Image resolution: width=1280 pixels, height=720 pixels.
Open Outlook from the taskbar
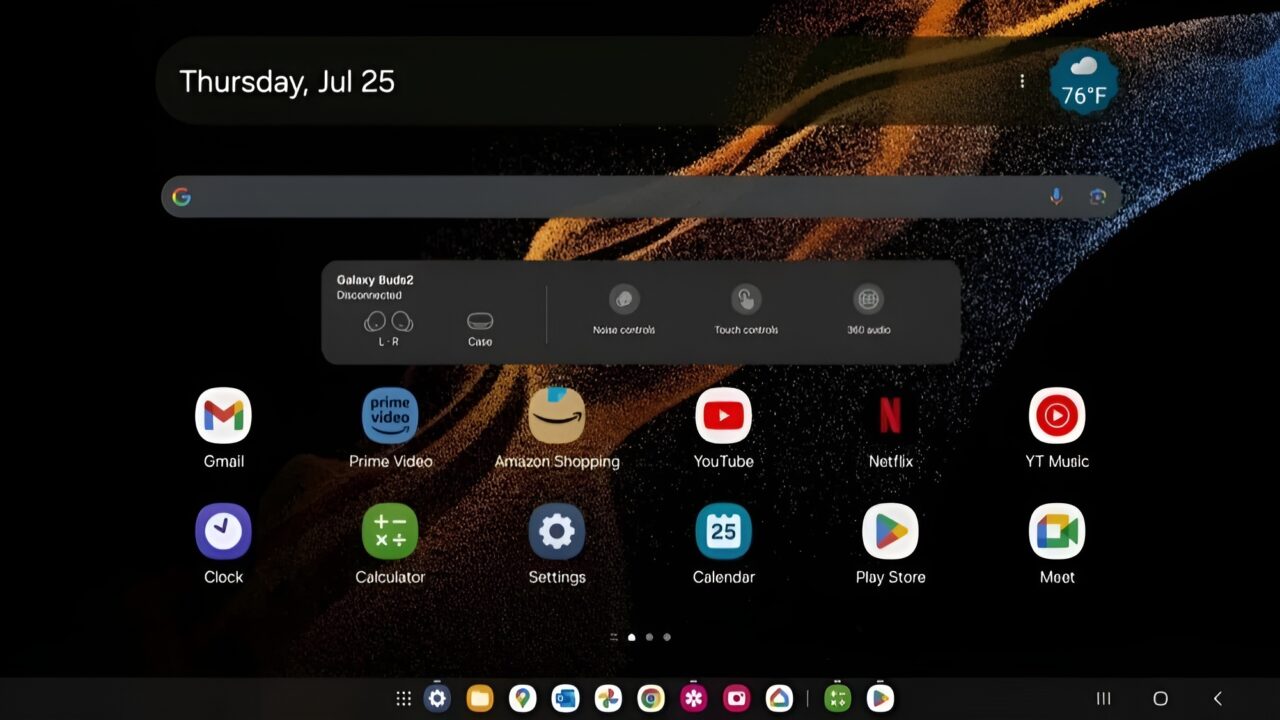(x=565, y=698)
